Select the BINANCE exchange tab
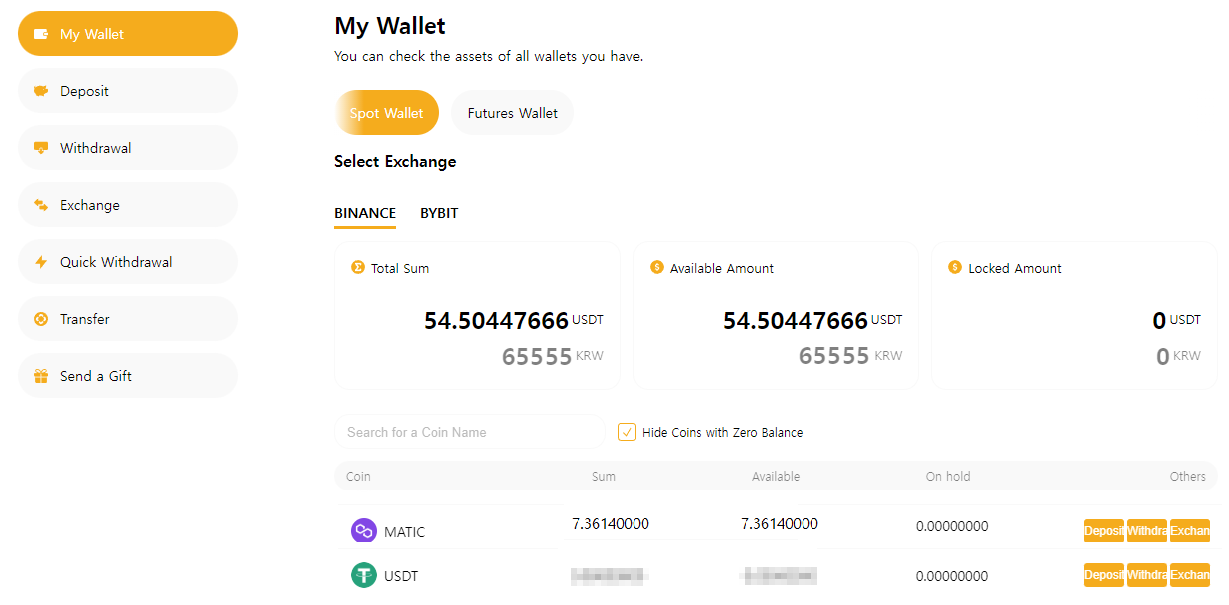 pos(365,213)
